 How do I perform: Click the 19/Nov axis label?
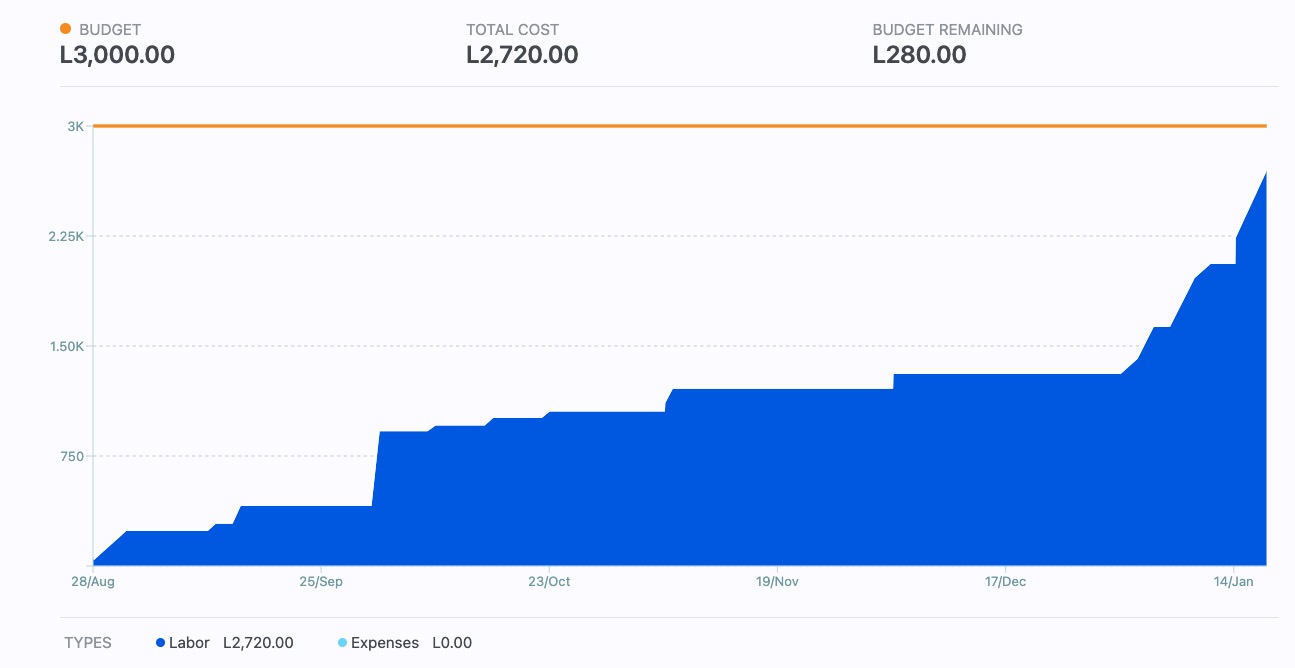pyautogui.click(x=777, y=582)
